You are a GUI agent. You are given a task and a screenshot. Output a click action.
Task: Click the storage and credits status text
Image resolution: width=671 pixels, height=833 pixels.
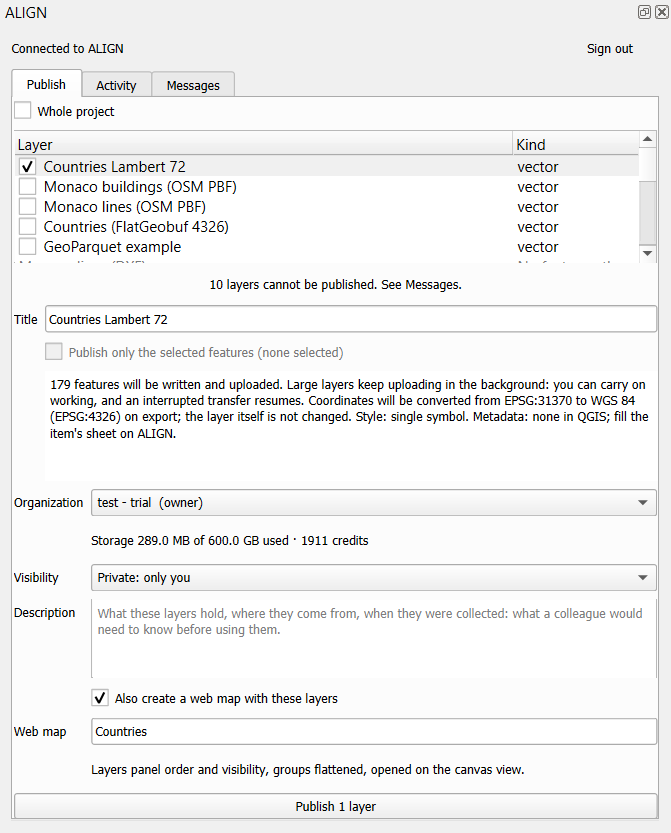tap(230, 541)
